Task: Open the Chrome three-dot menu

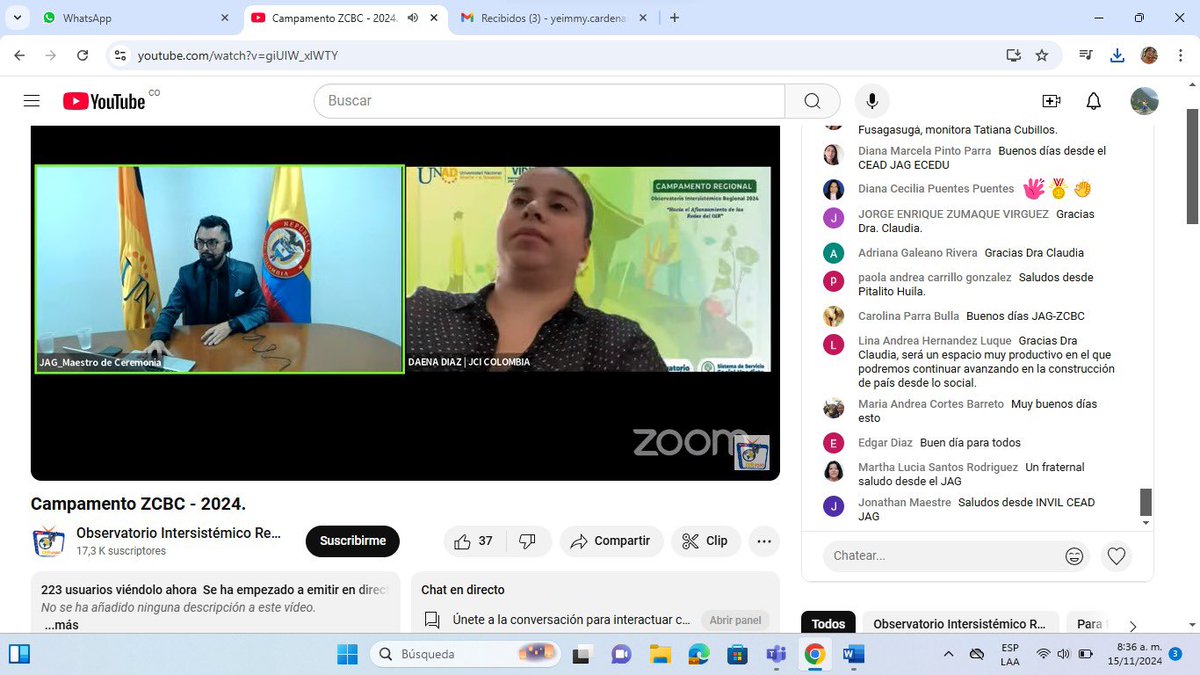Action: tap(1179, 55)
